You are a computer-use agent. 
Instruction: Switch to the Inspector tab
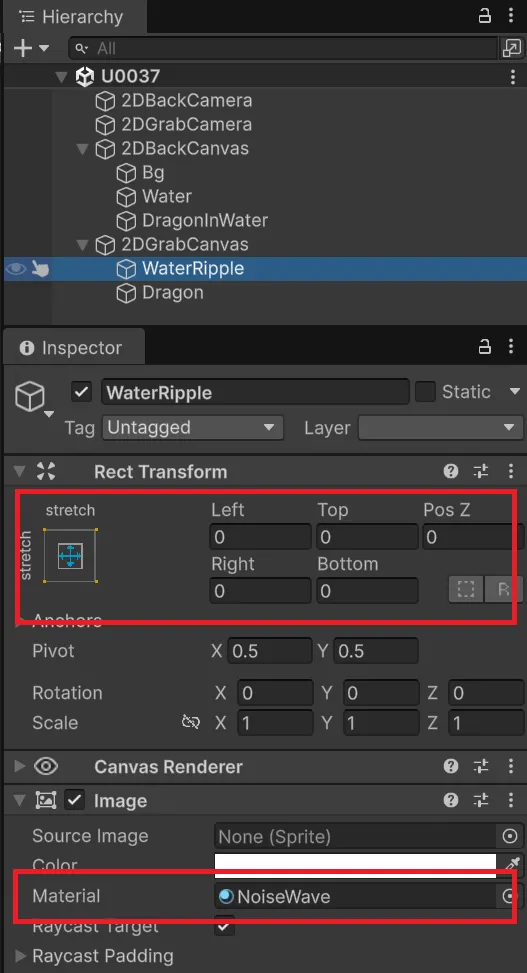point(71,348)
